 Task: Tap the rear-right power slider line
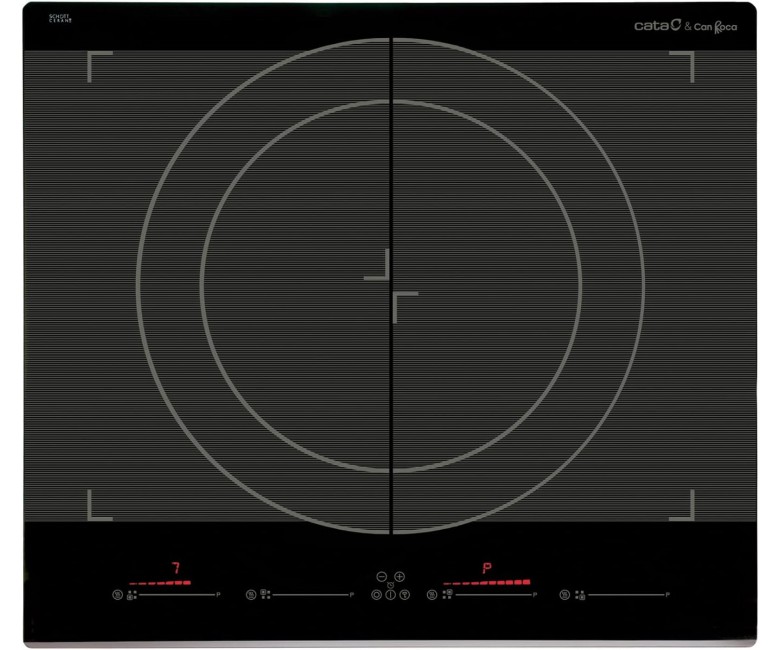[493, 595]
